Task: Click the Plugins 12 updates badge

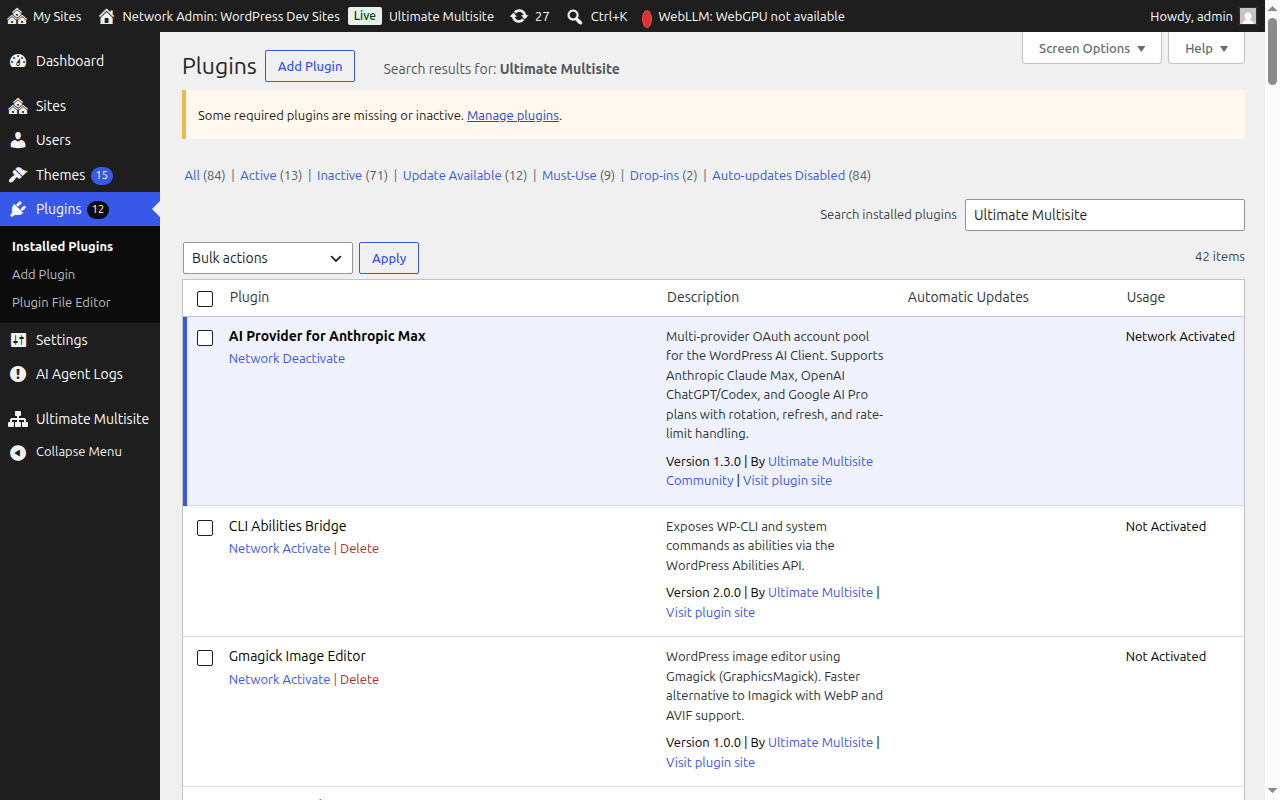Action: pos(98,210)
